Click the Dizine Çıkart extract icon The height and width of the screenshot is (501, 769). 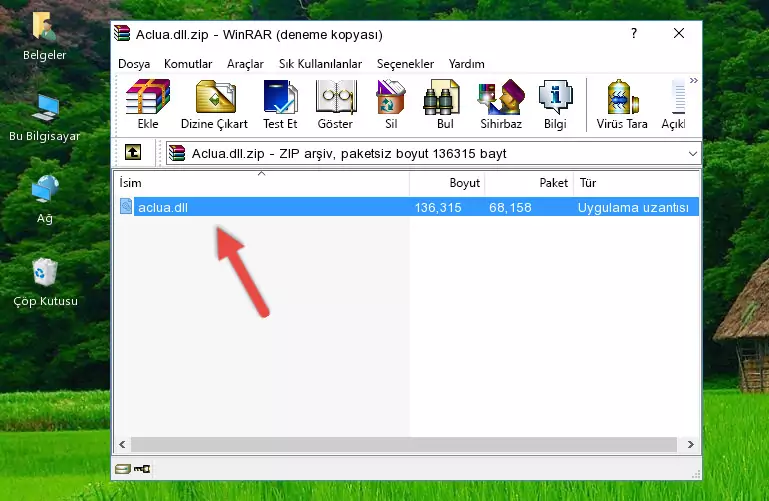pos(215,104)
